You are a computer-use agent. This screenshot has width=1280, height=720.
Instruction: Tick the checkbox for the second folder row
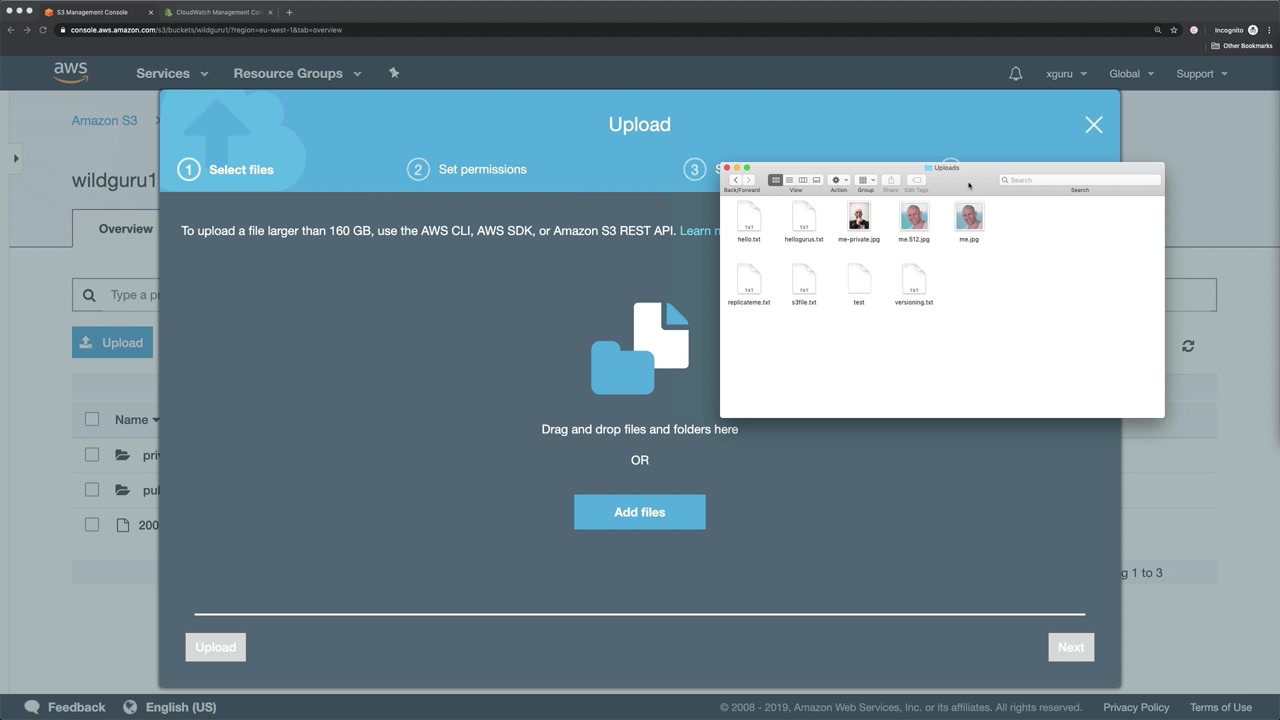pyautogui.click(x=92, y=490)
